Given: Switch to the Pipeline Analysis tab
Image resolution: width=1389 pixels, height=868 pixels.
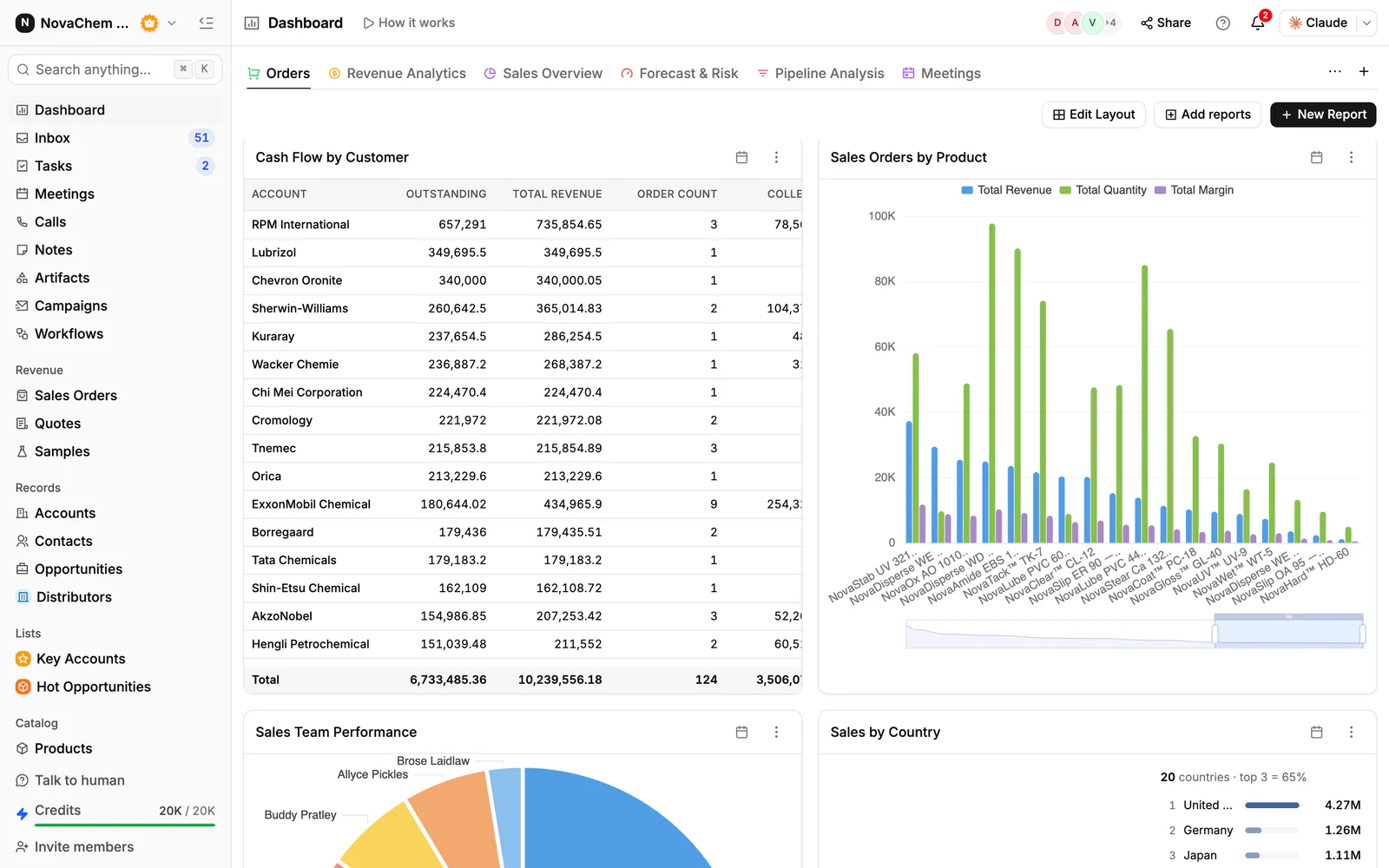Looking at the screenshot, I should pyautogui.click(x=820, y=74).
